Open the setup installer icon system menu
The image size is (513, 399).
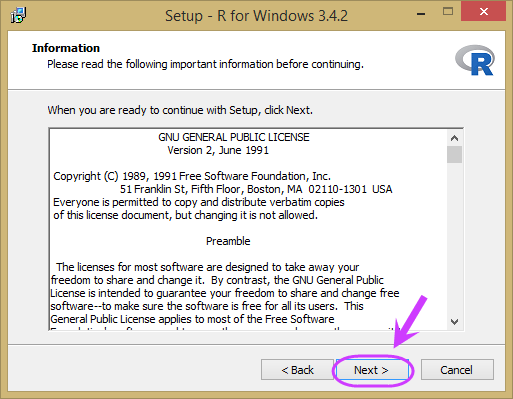[x=18, y=15]
